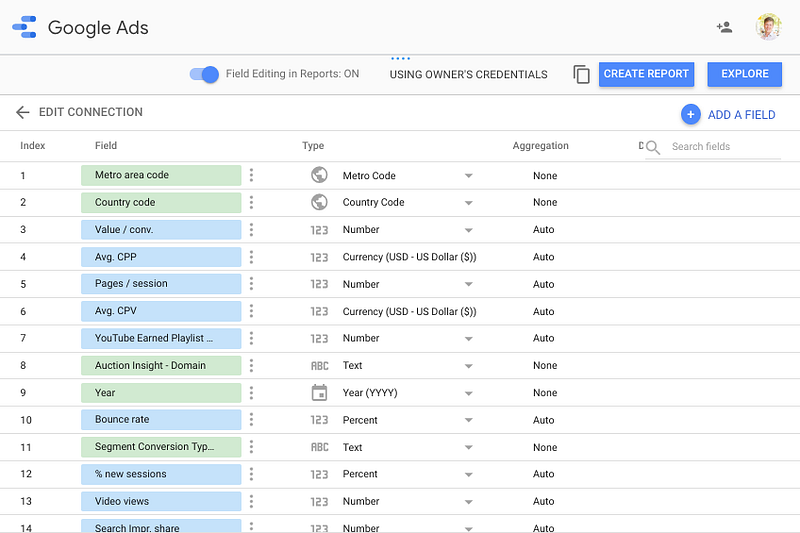The image size is (800, 533).
Task: Open more options for Avg. CPV
Action: (251, 311)
